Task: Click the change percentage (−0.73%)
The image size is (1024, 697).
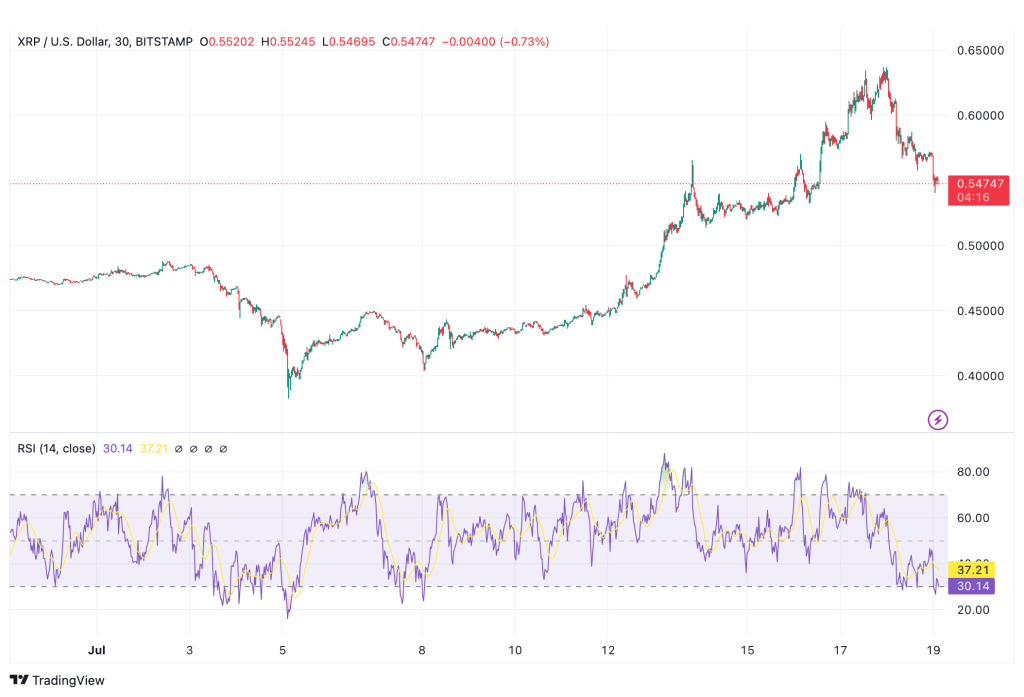Action: (524, 42)
